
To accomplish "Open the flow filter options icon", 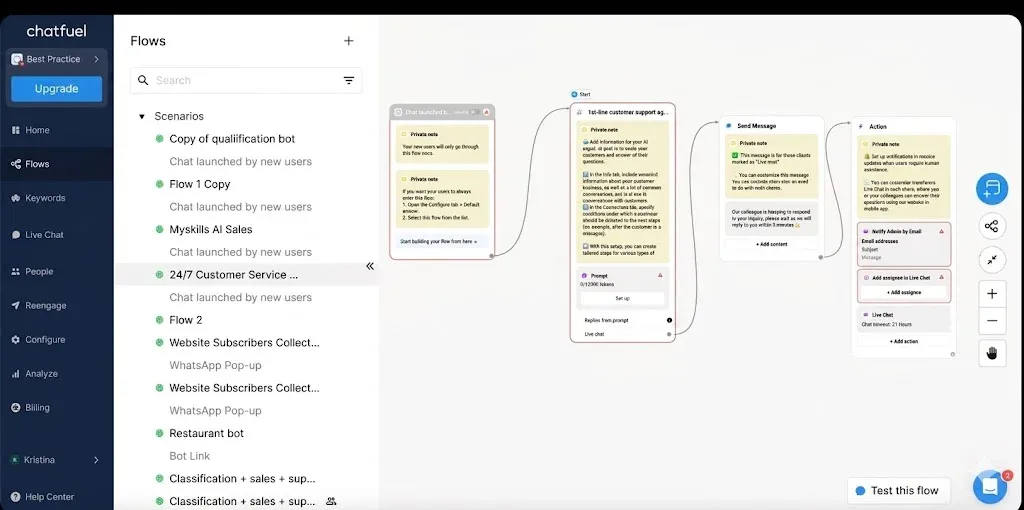I will coord(349,80).
